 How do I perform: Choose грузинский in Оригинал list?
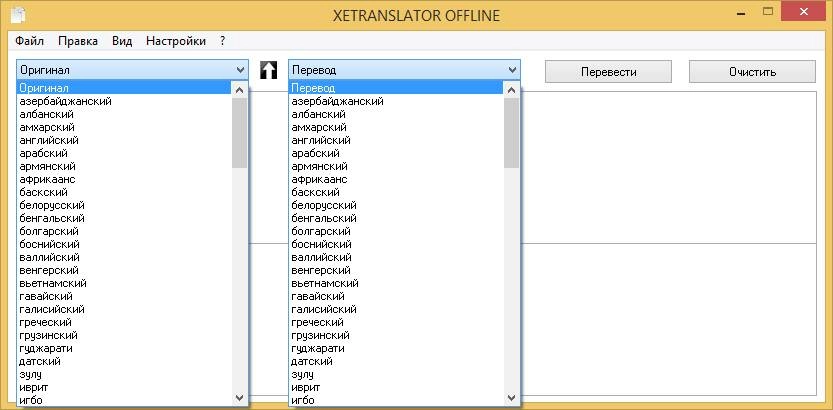point(124,335)
